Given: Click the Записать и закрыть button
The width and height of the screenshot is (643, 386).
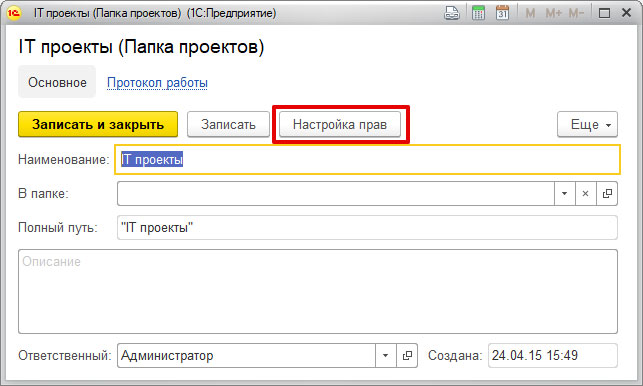Looking at the screenshot, I should point(98,124).
